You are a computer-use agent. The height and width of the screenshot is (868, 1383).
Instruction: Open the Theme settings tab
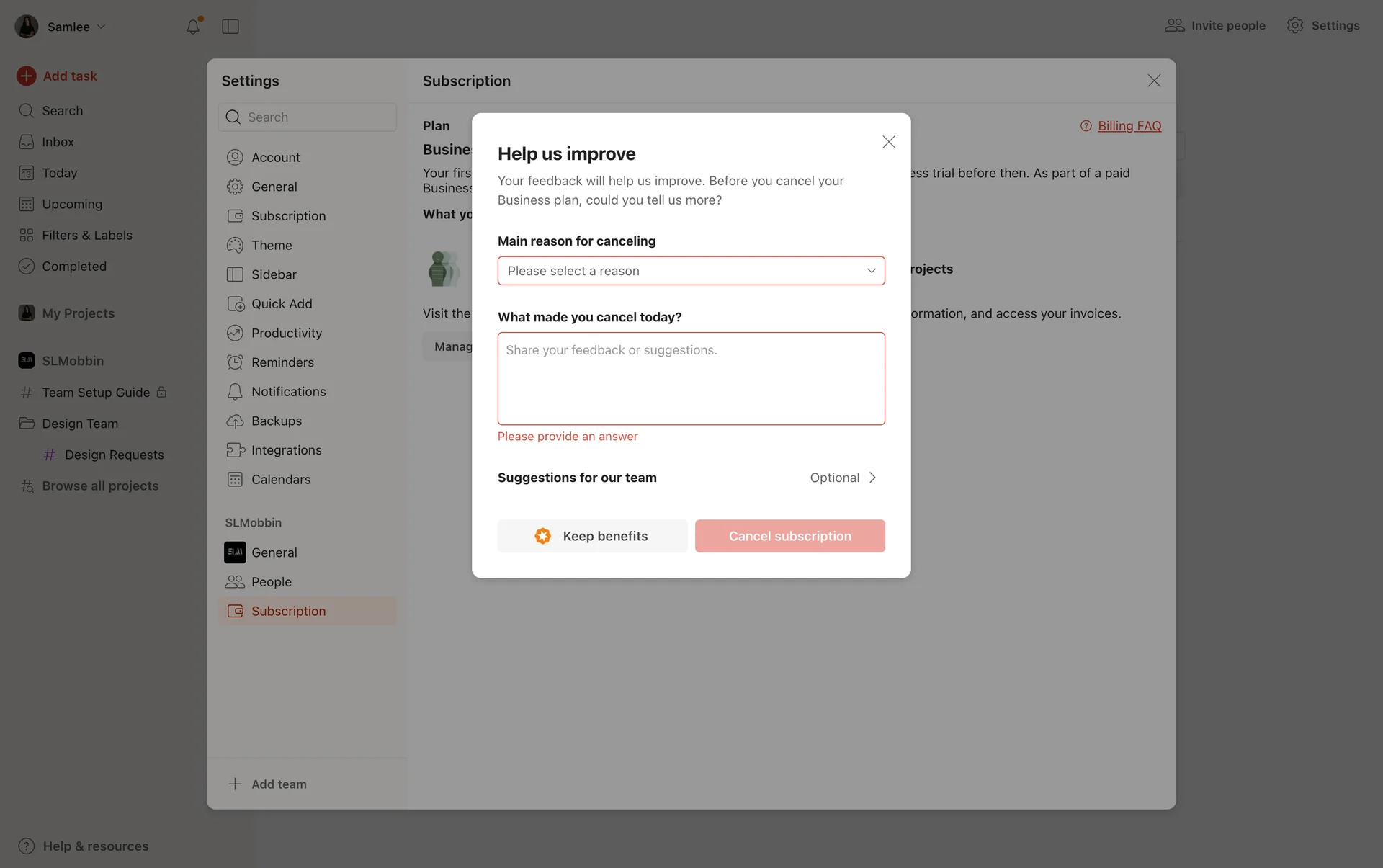click(272, 245)
